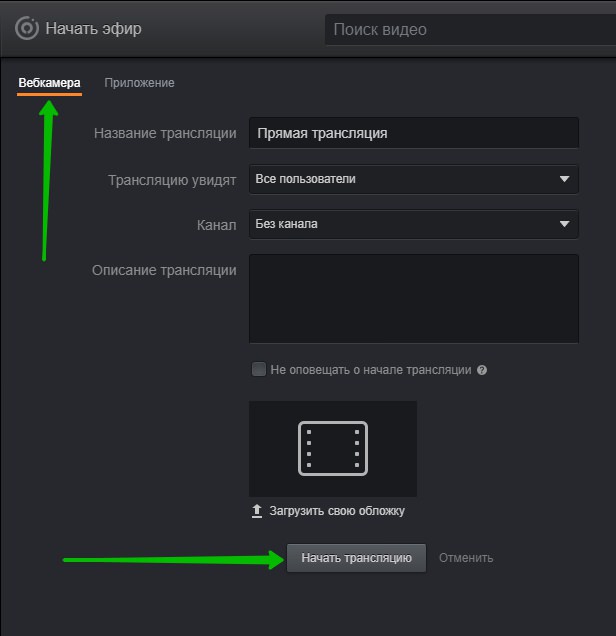Open the 'Трансляцию увидят' combo box

tap(412, 180)
